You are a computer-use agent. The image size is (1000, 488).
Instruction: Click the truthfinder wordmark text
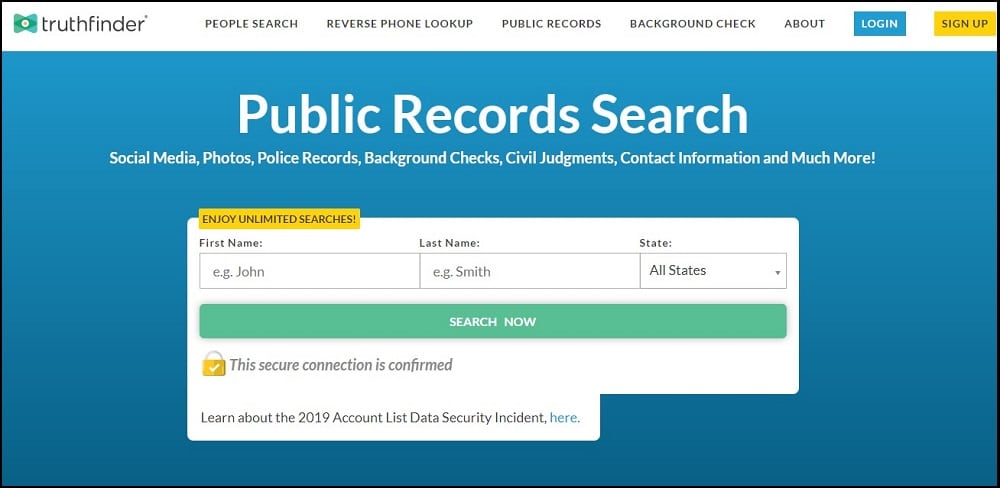click(x=94, y=24)
